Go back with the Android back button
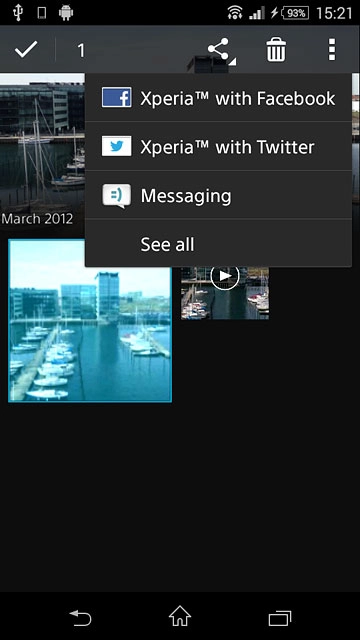The width and height of the screenshot is (360, 640). (x=81, y=617)
